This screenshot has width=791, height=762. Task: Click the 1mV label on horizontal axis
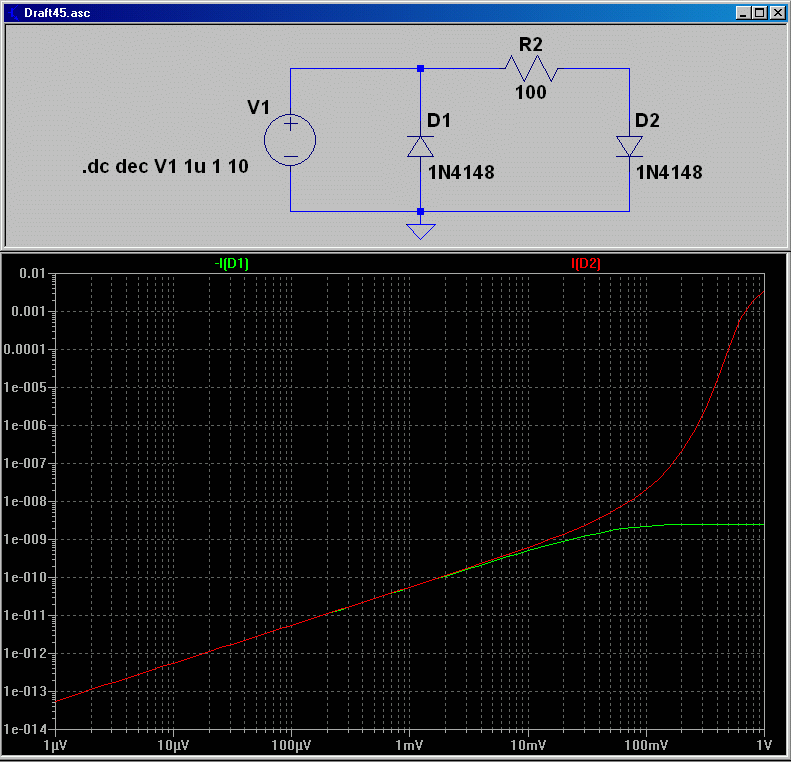click(409, 745)
